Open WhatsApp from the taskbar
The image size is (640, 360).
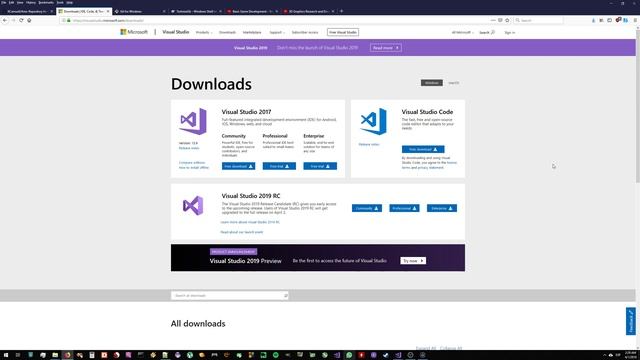(349, 355)
